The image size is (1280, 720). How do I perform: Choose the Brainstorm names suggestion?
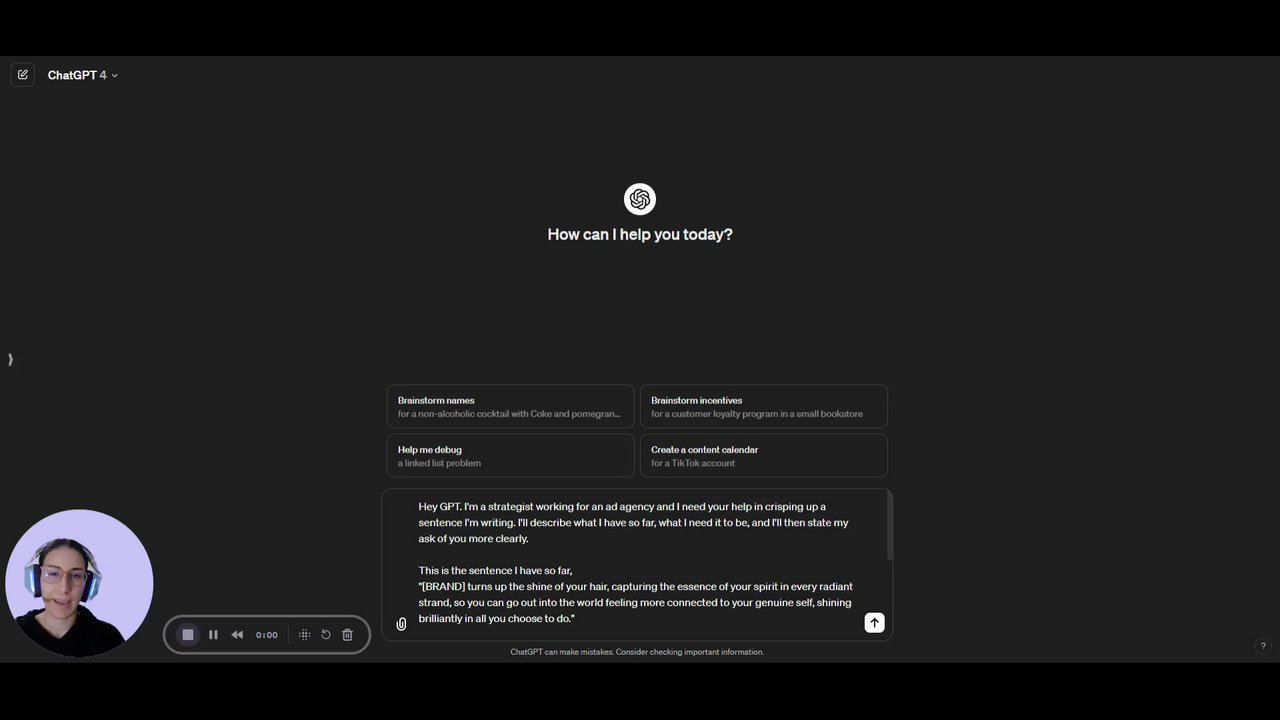pyautogui.click(x=510, y=406)
